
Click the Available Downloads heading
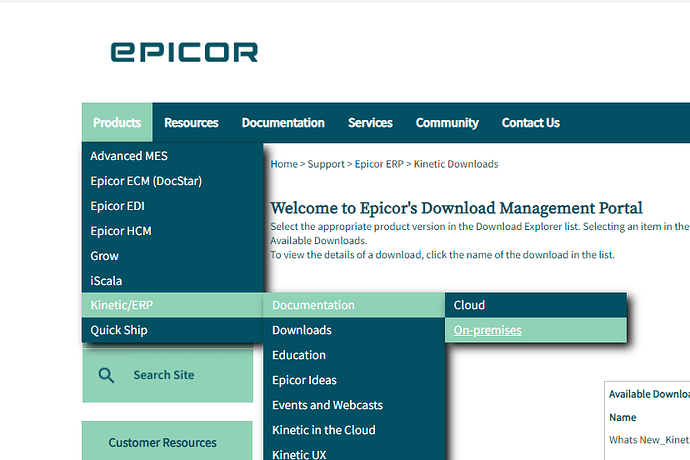coord(649,394)
